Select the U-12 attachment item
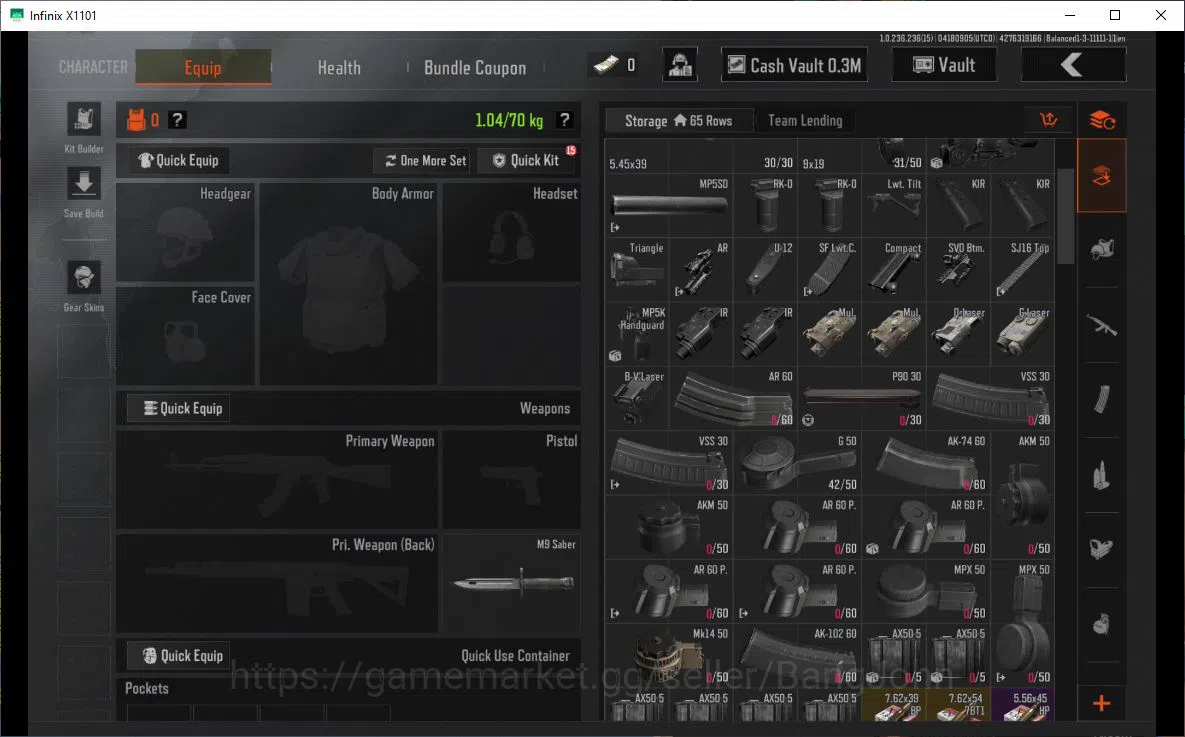Image resolution: width=1185 pixels, height=737 pixels. click(x=766, y=269)
